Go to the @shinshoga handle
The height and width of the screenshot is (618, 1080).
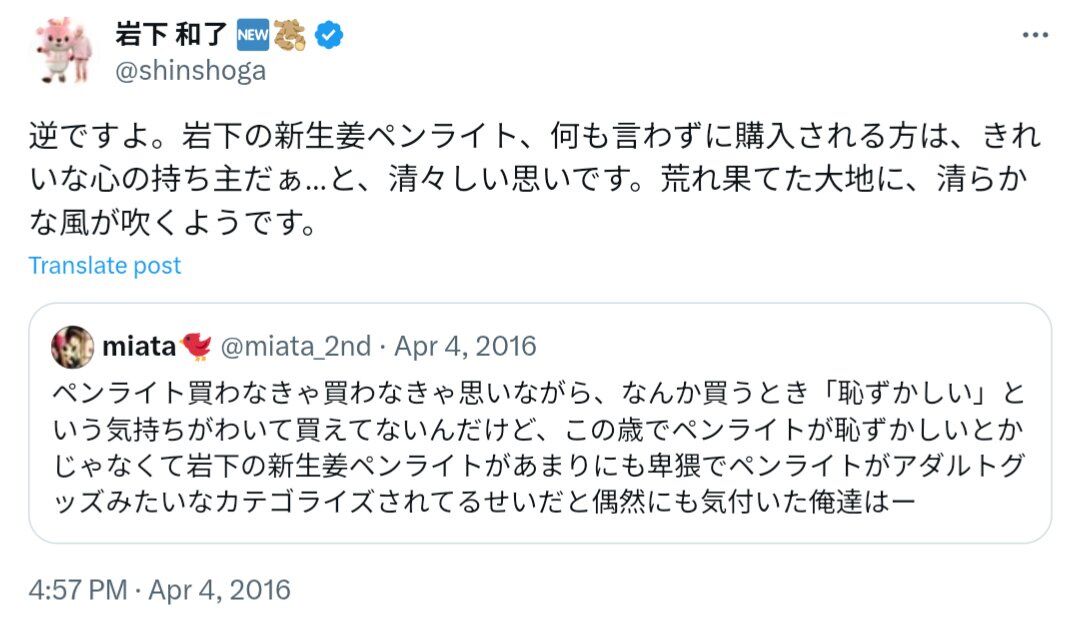(191, 71)
